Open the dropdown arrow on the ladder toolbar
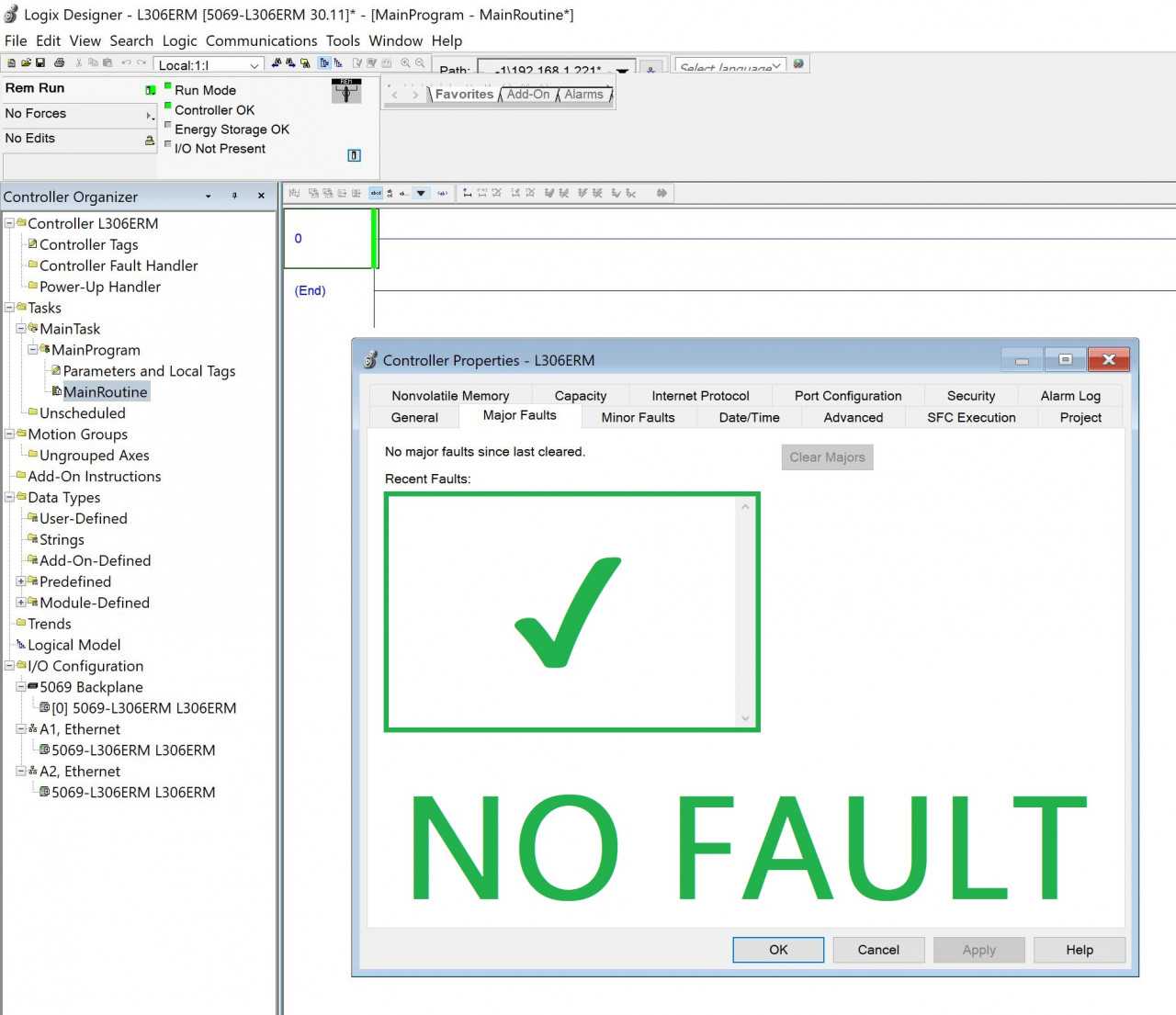 (x=421, y=193)
